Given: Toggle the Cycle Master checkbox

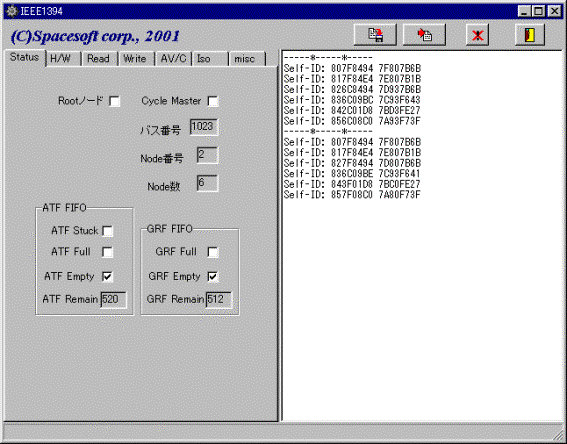Looking at the screenshot, I should coord(213,101).
